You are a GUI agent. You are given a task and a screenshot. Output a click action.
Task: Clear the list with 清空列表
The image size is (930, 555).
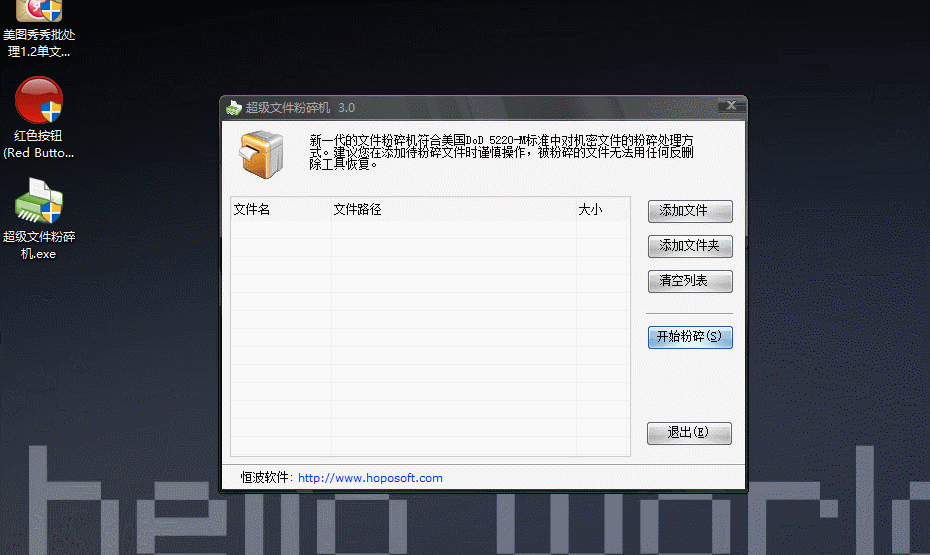(x=690, y=281)
